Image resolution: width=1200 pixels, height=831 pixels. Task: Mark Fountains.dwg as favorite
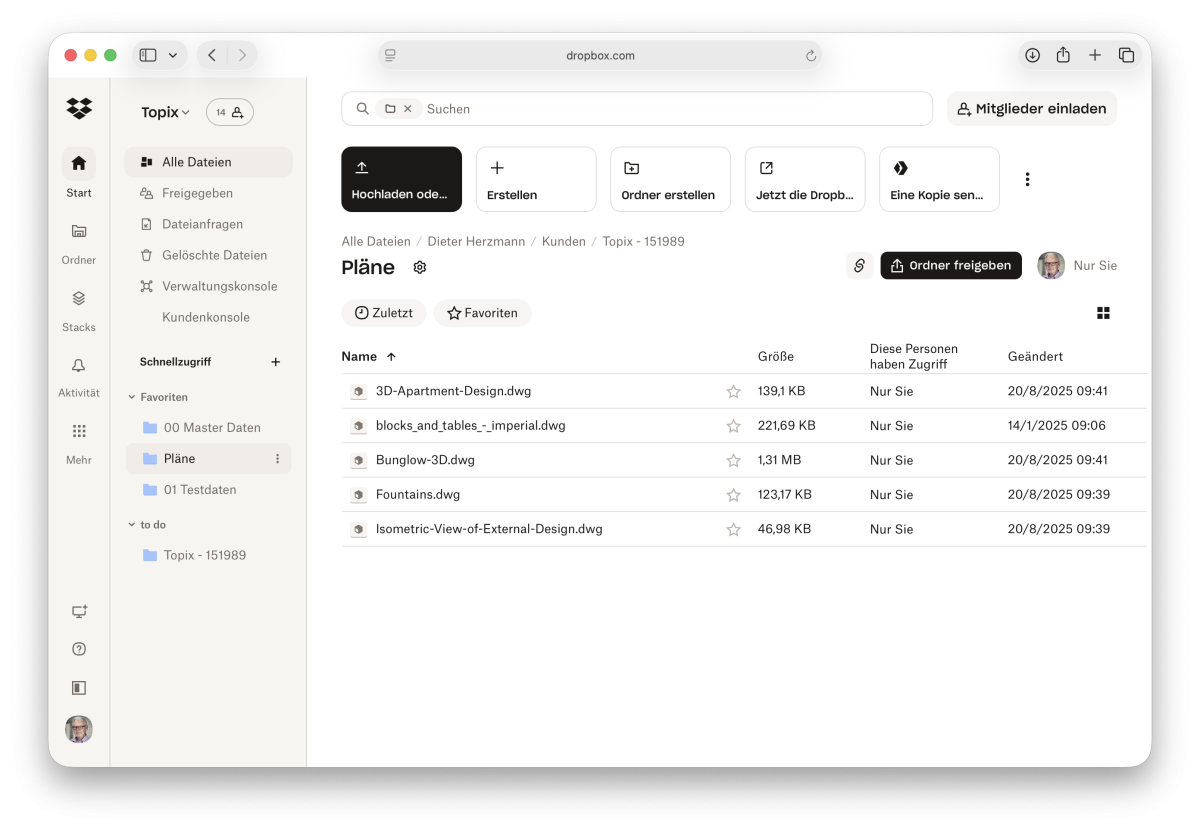click(733, 495)
